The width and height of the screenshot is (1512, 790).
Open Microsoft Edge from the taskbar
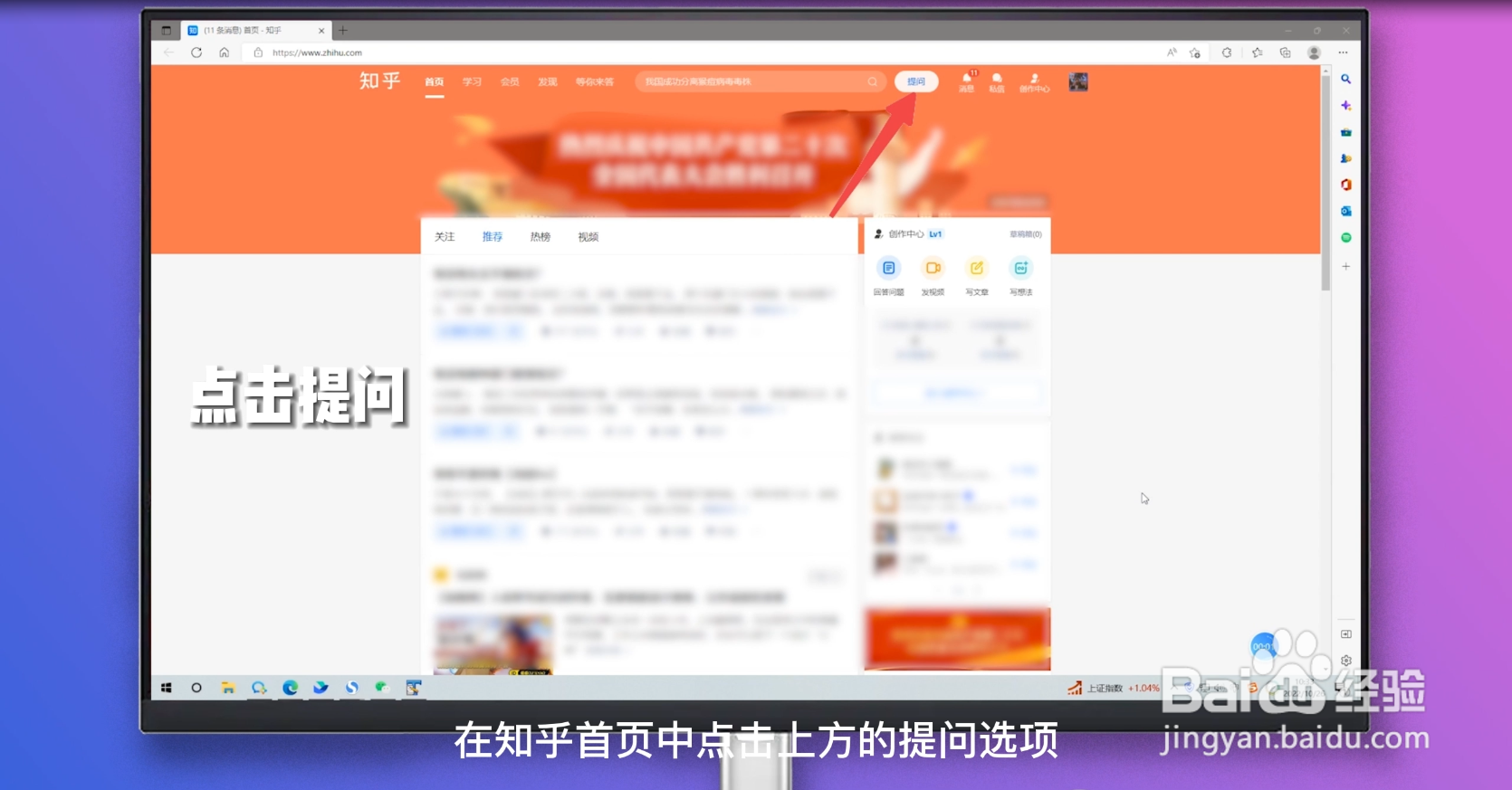(x=291, y=689)
